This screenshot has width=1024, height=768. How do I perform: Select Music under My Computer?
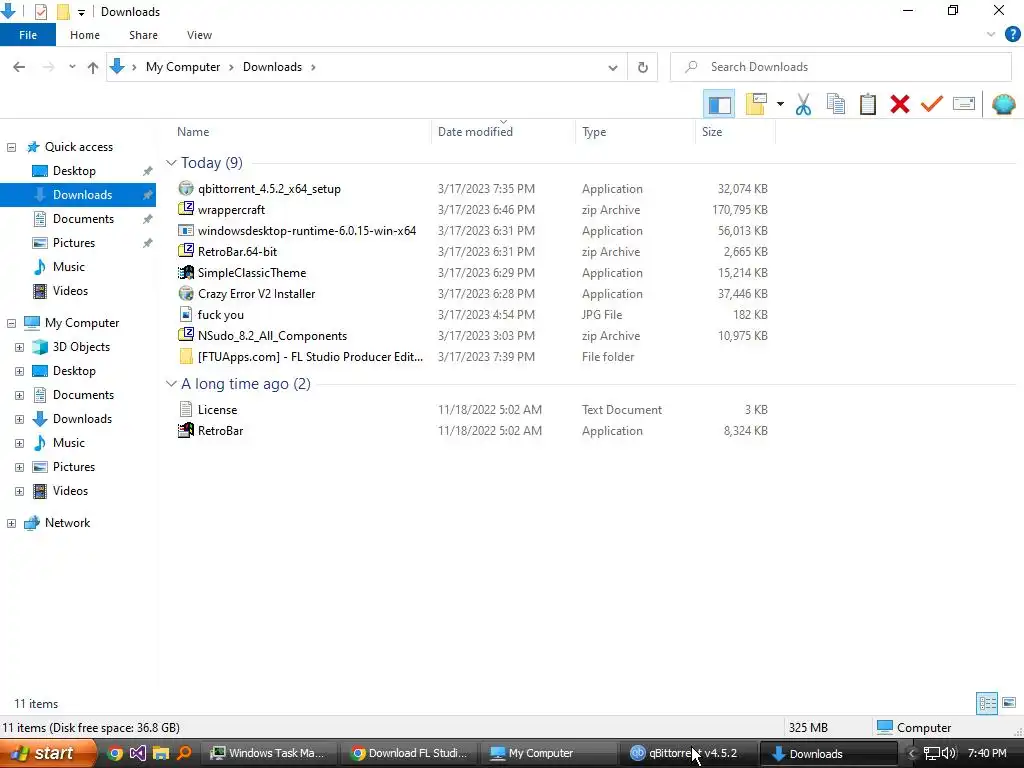69,443
